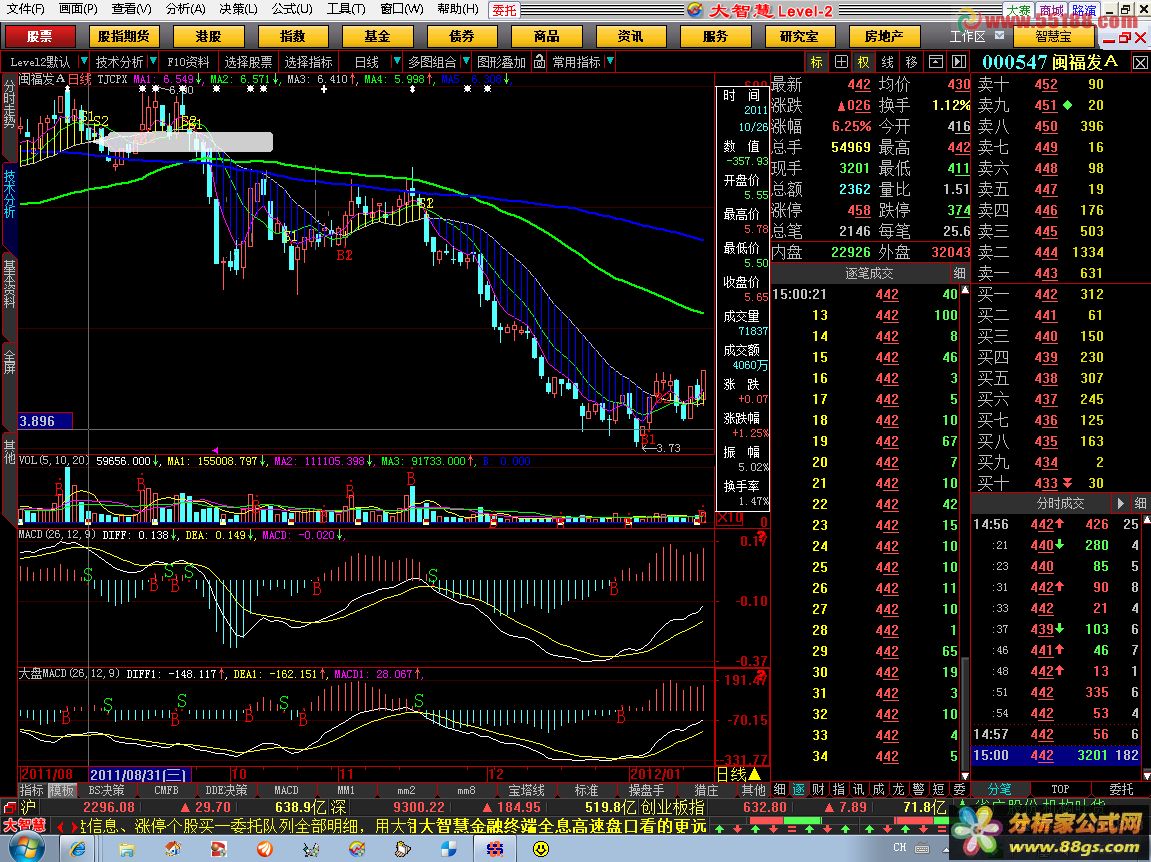Click the 龙 icon in bottom row
Image resolution: width=1151 pixels, height=862 pixels.
click(898, 789)
